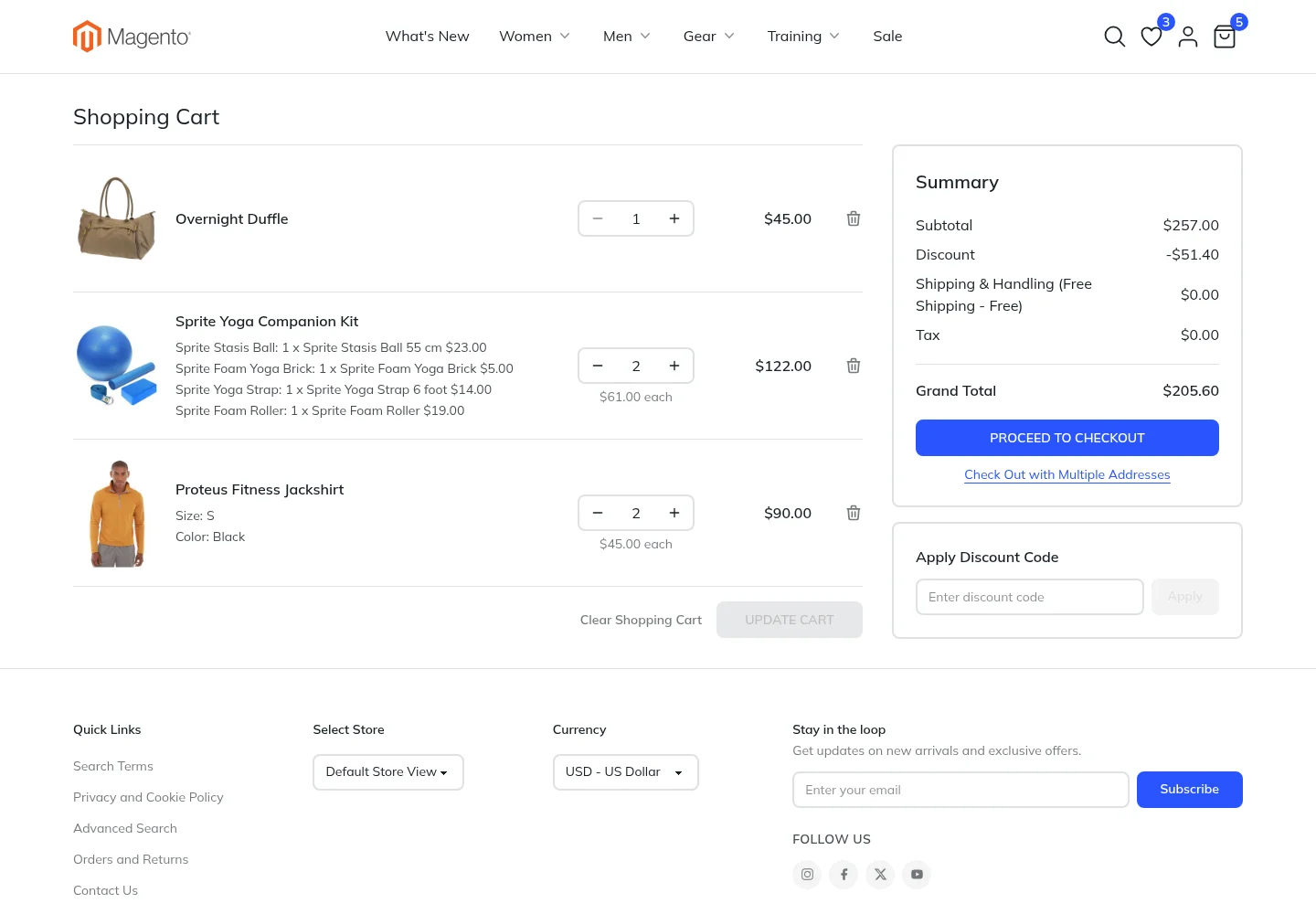Open the search magnifier icon
Image resolution: width=1316 pixels, height=914 pixels.
pyautogui.click(x=1114, y=37)
